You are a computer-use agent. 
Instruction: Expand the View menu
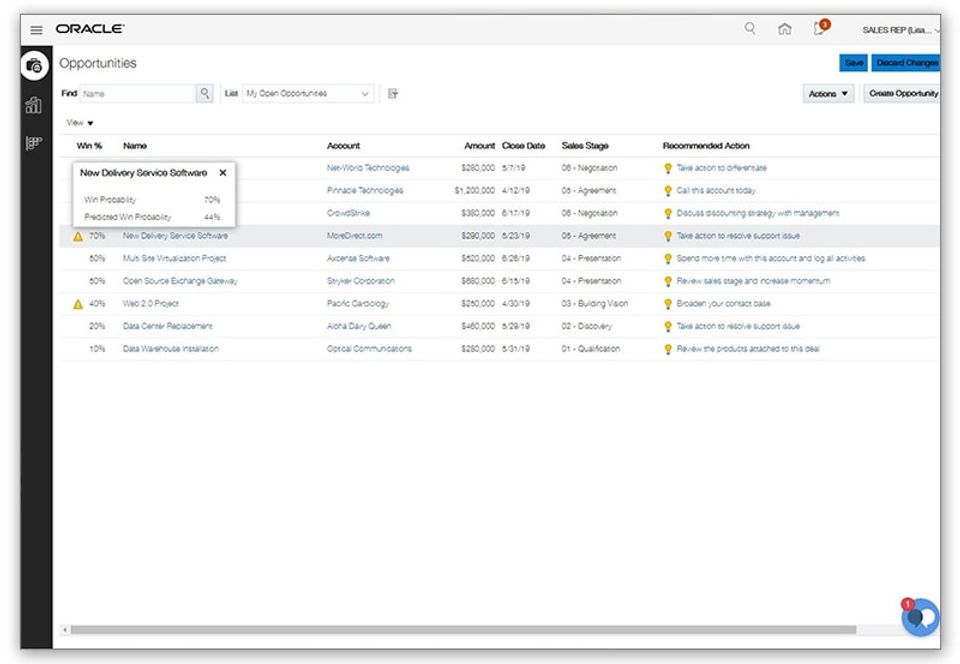80,123
